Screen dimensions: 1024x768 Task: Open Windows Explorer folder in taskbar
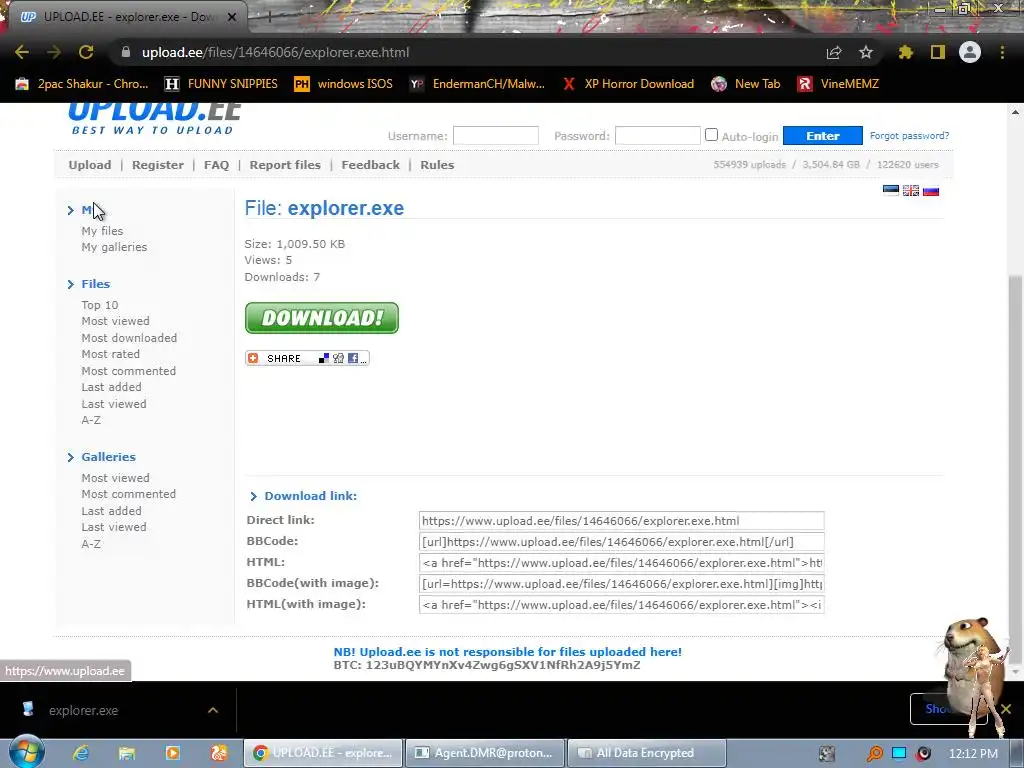tap(127, 753)
